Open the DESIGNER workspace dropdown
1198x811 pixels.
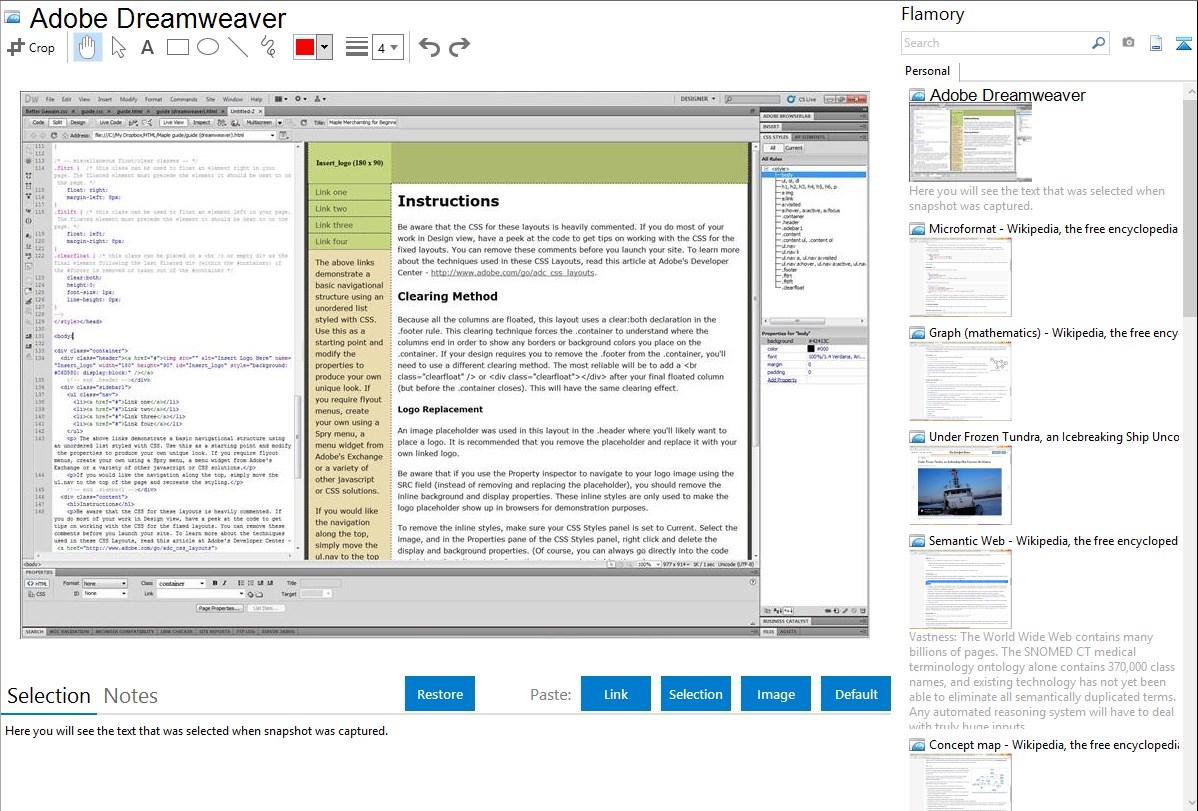point(698,99)
